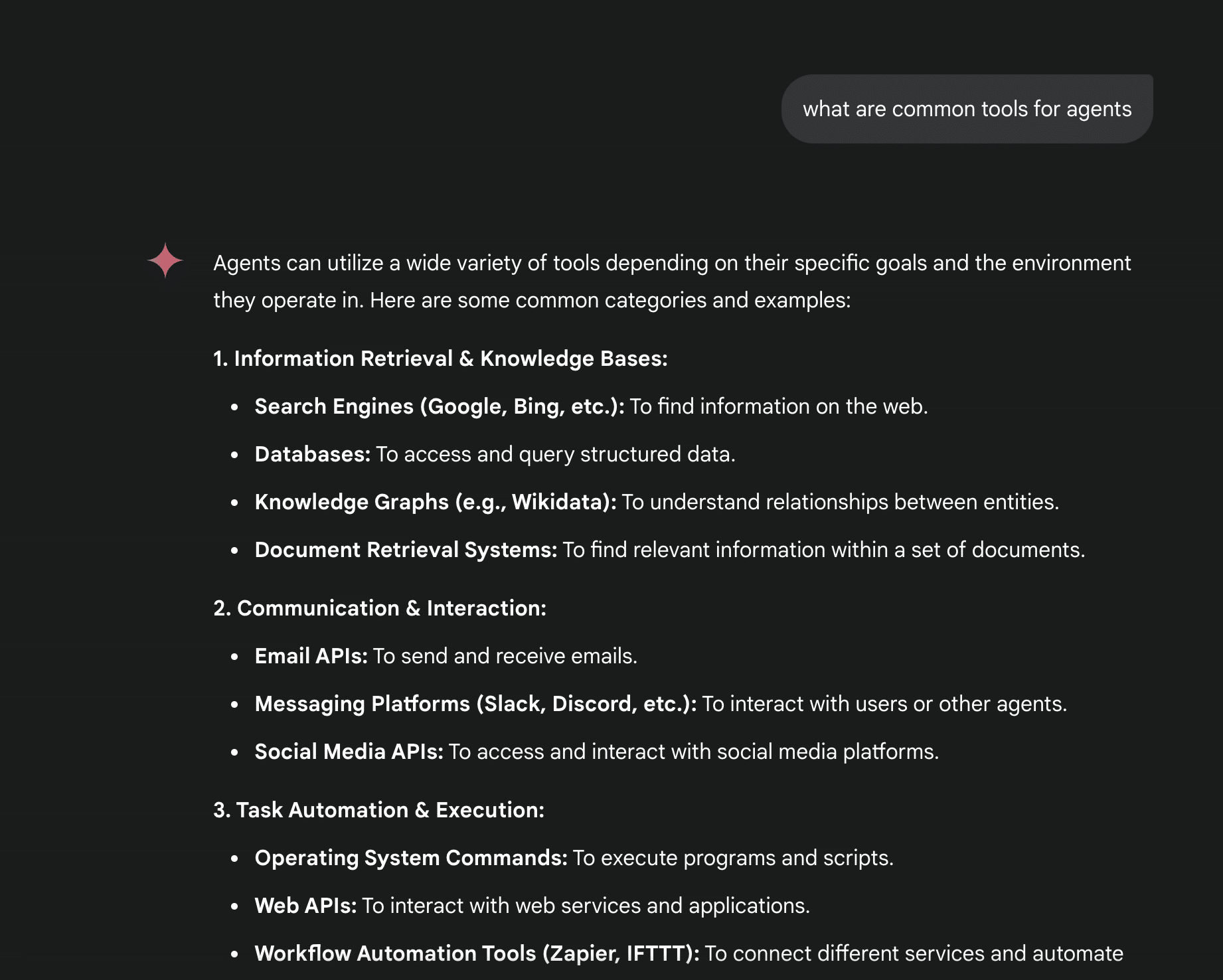Click the text 'To execute programs and scripts.'

pos(733,858)
